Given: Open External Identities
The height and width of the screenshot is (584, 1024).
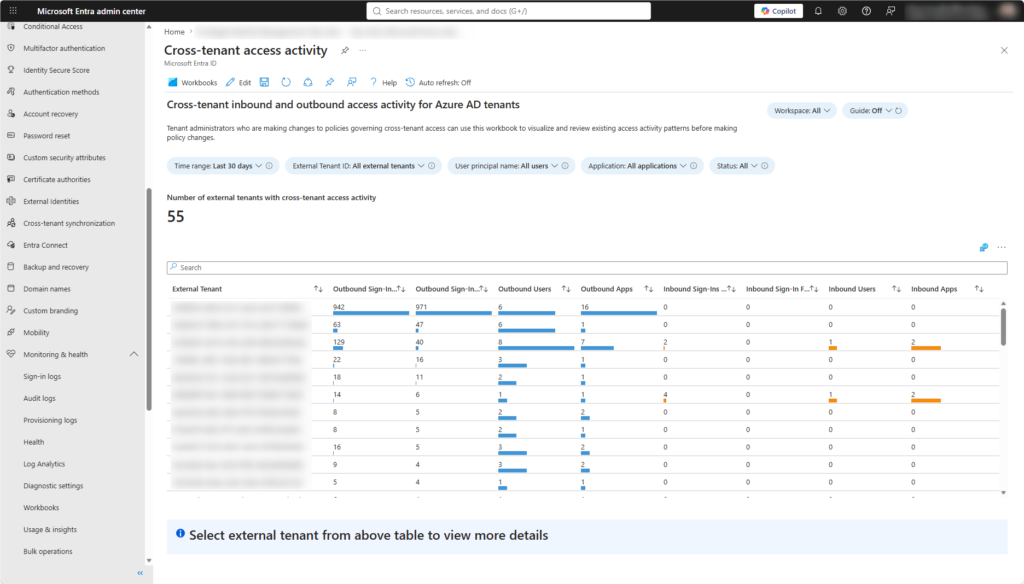Looking at the screenshot, I should [51, 202].
